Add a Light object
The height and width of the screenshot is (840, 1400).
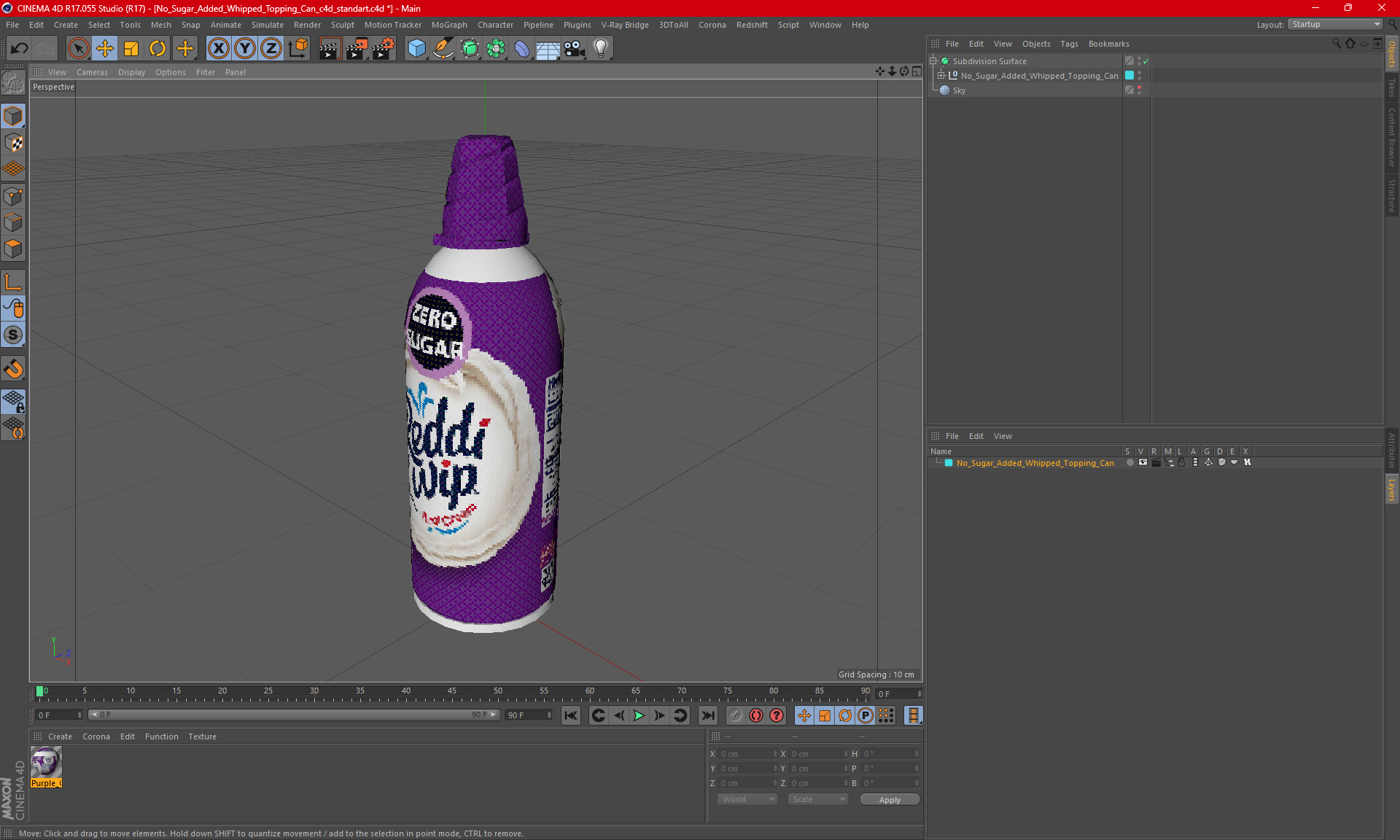pyautogui.click(x=601, y=49)
